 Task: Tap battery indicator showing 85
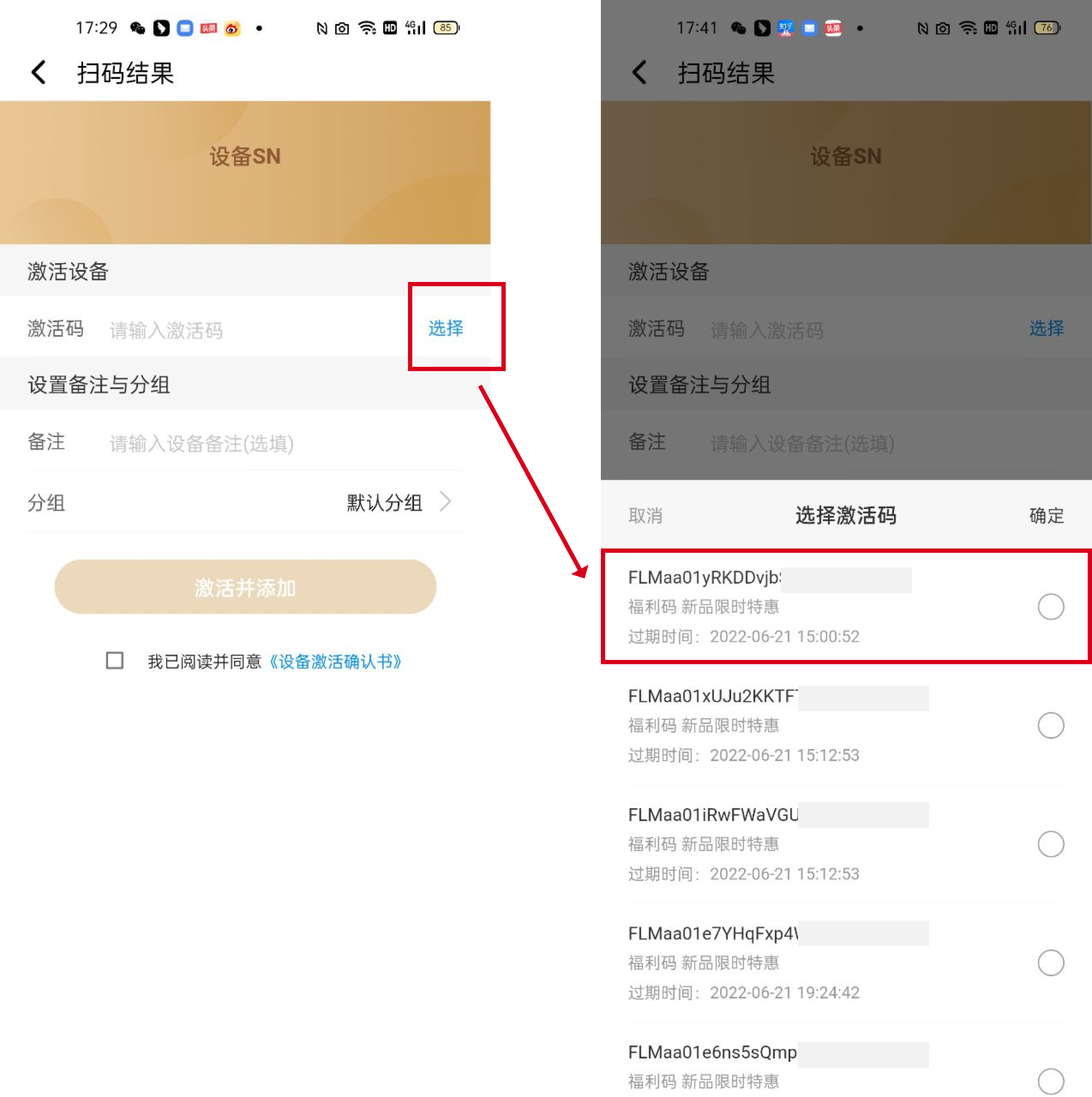[446, 27]
